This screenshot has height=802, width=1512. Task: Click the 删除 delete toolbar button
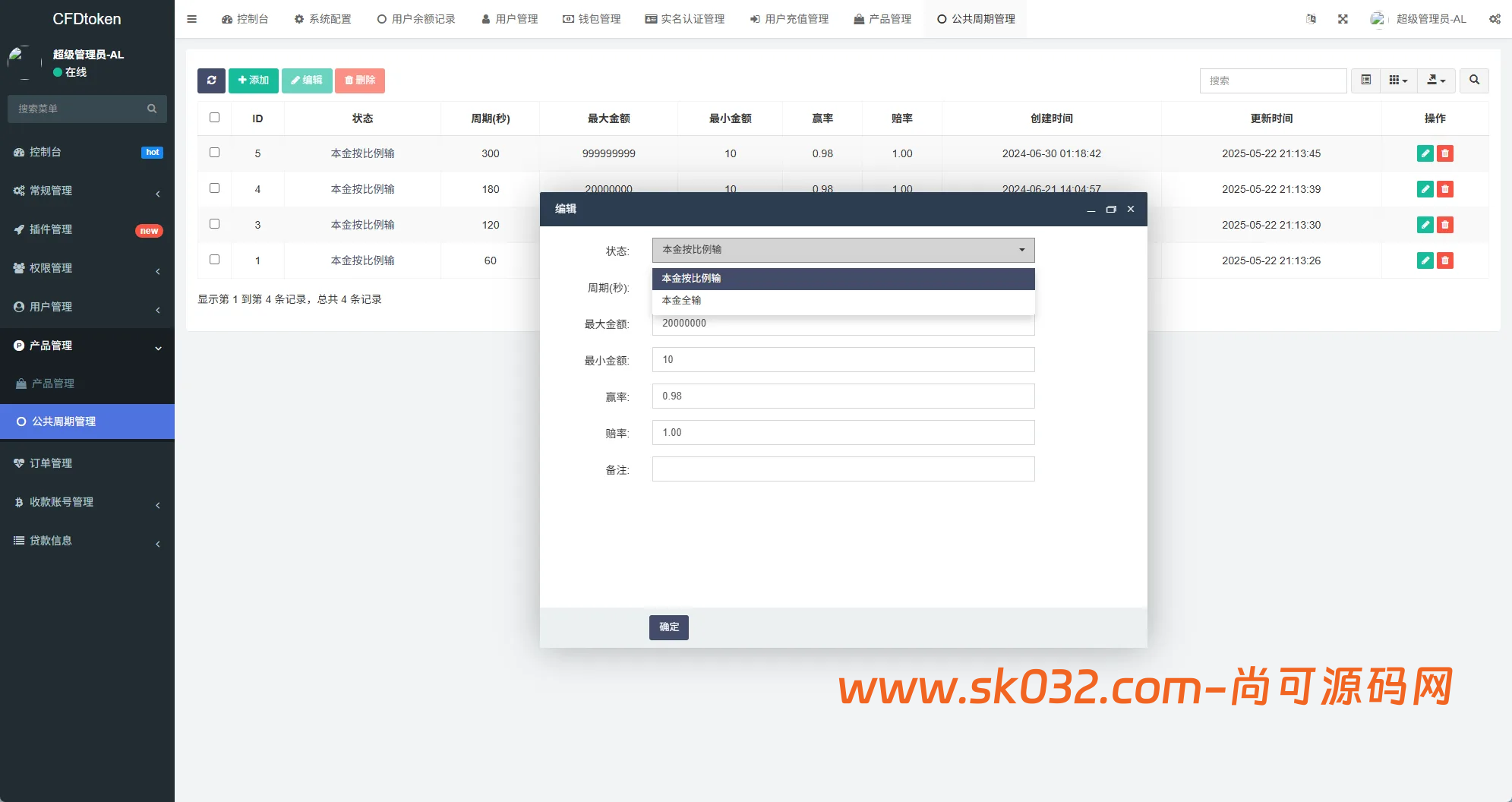[x=360, y=81]
